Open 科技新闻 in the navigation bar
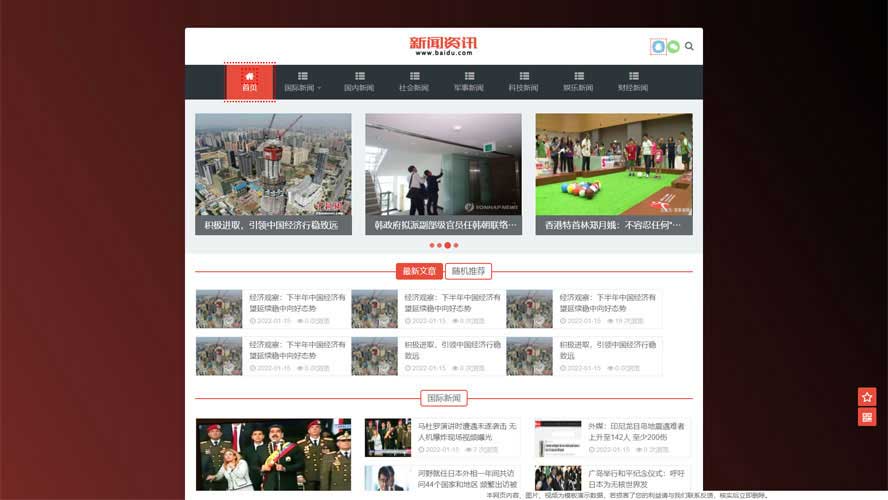The width and height of the screenshot is (888, 500). coord(523,88)
